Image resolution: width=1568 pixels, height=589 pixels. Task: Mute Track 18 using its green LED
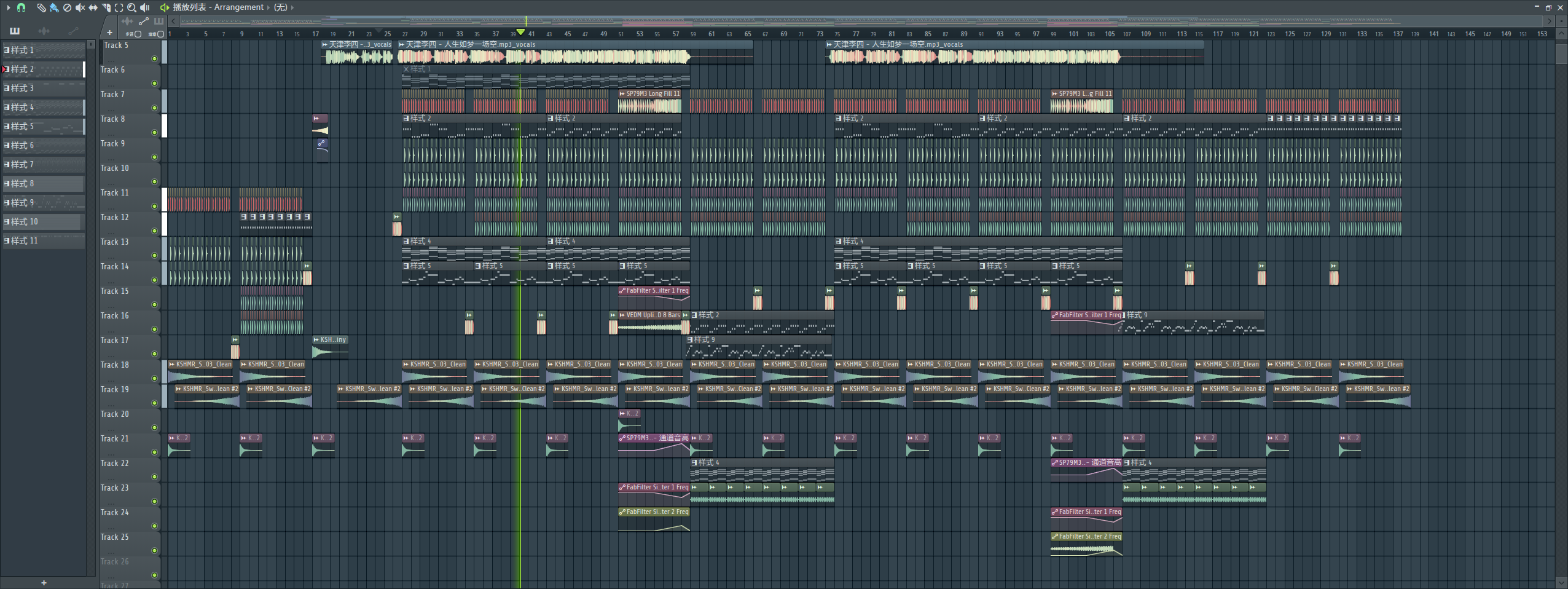pyautogui.click(x=154, y=379)
